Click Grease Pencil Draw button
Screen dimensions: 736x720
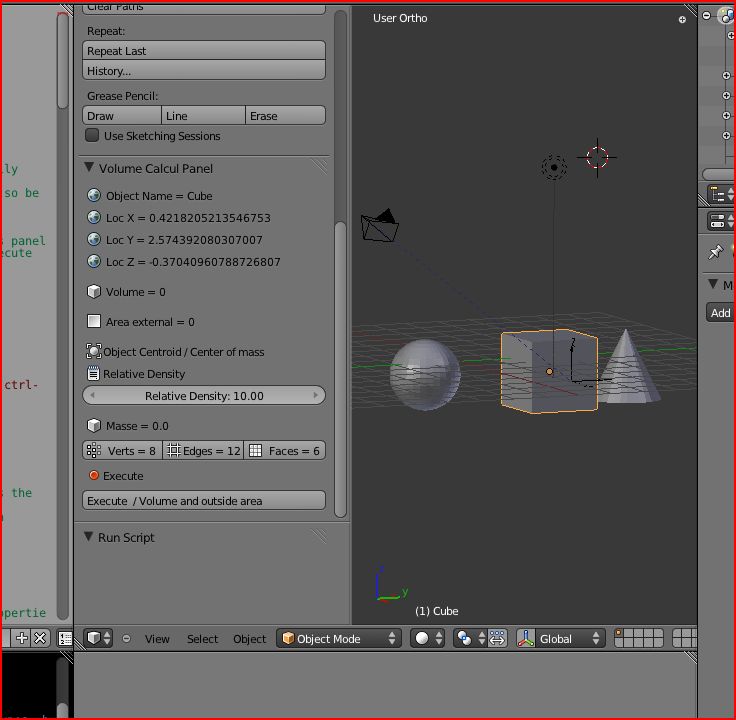pyautogui.click(x=122, y=115)
